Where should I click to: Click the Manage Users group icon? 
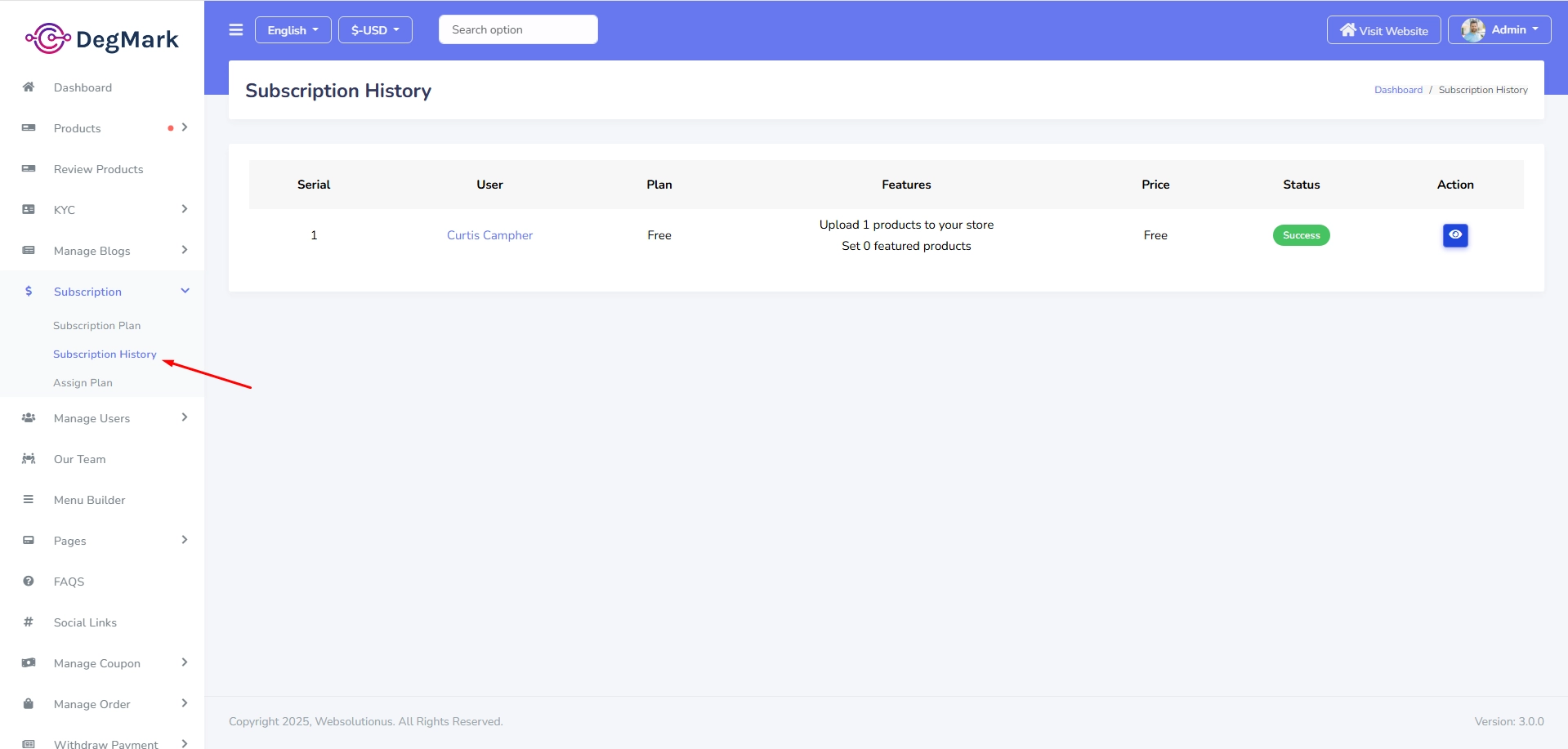tap(29, 418)
